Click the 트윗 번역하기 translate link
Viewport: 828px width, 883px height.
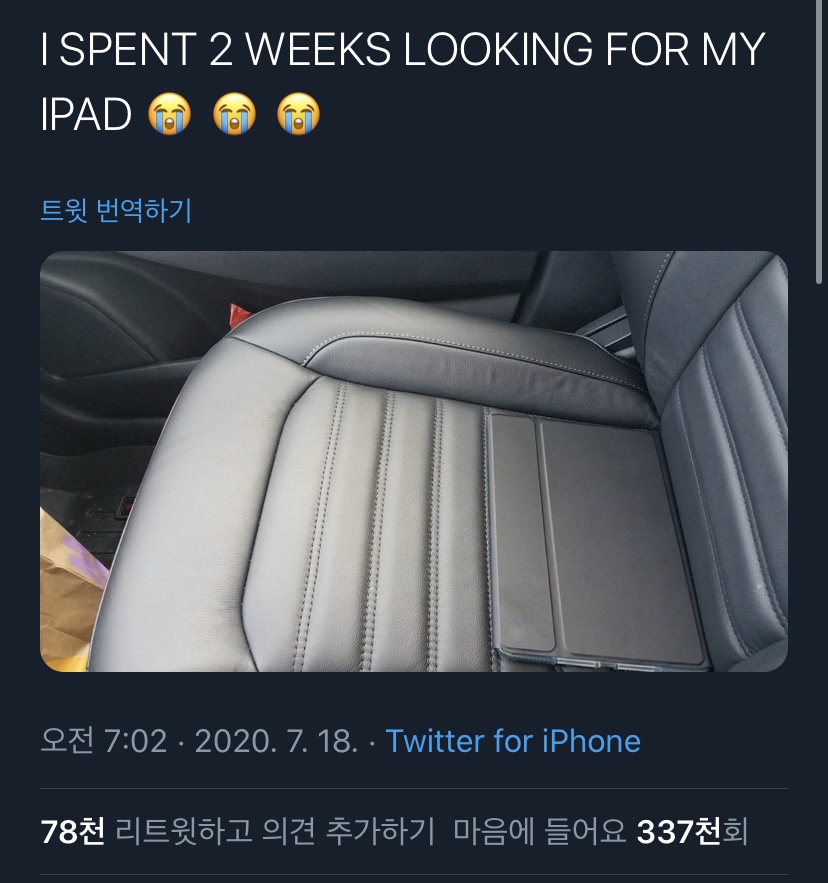[x=116, y=211]
